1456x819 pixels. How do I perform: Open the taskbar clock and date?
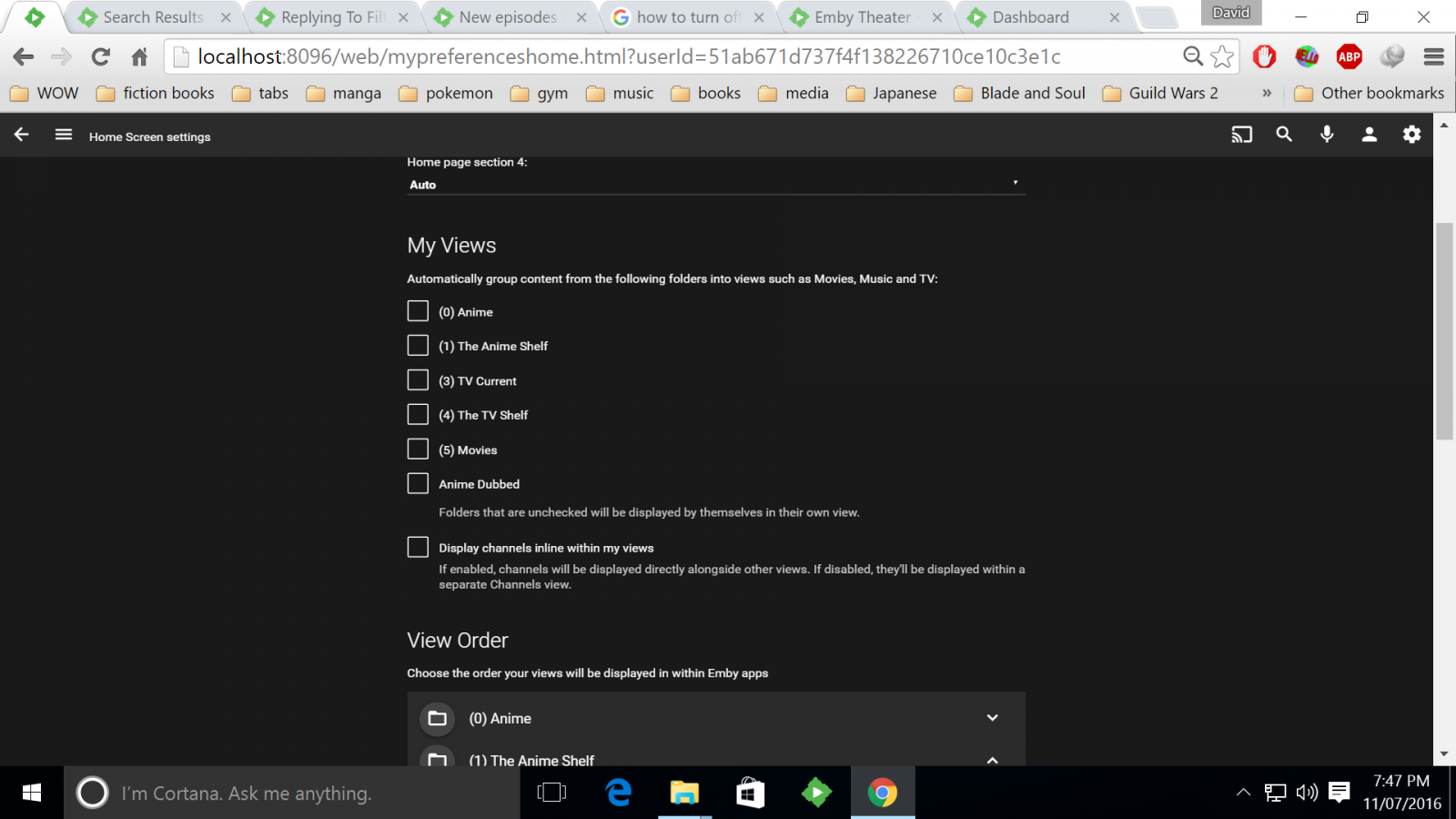(1402, 793)
